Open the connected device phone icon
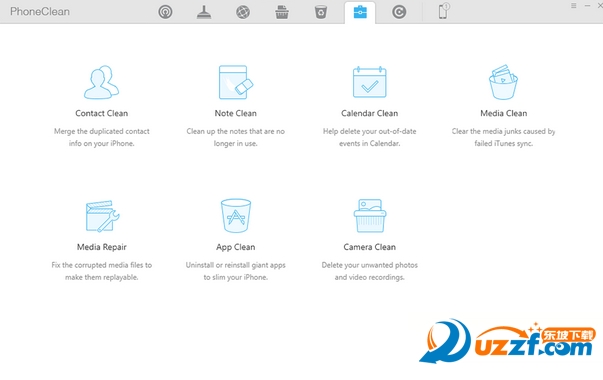The width and height of the screenshot is (603, 380). 443,11
